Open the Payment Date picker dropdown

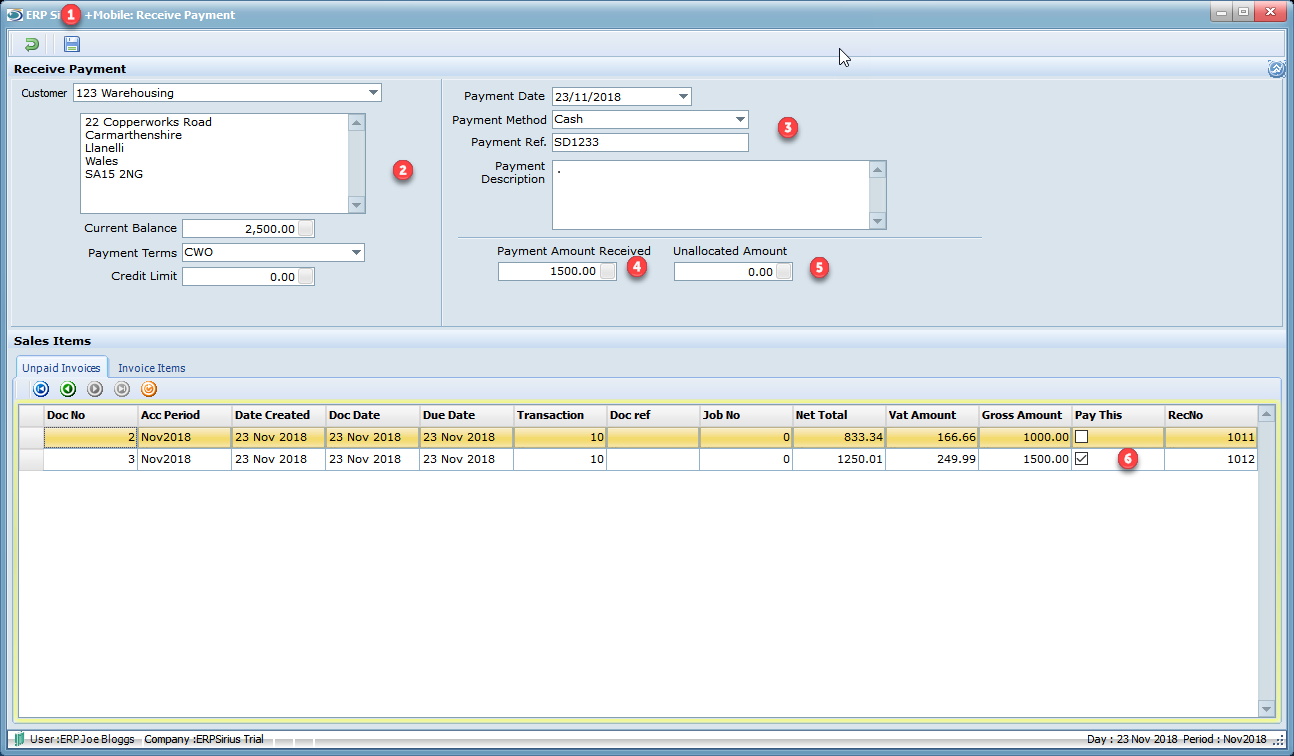point(683,97)
